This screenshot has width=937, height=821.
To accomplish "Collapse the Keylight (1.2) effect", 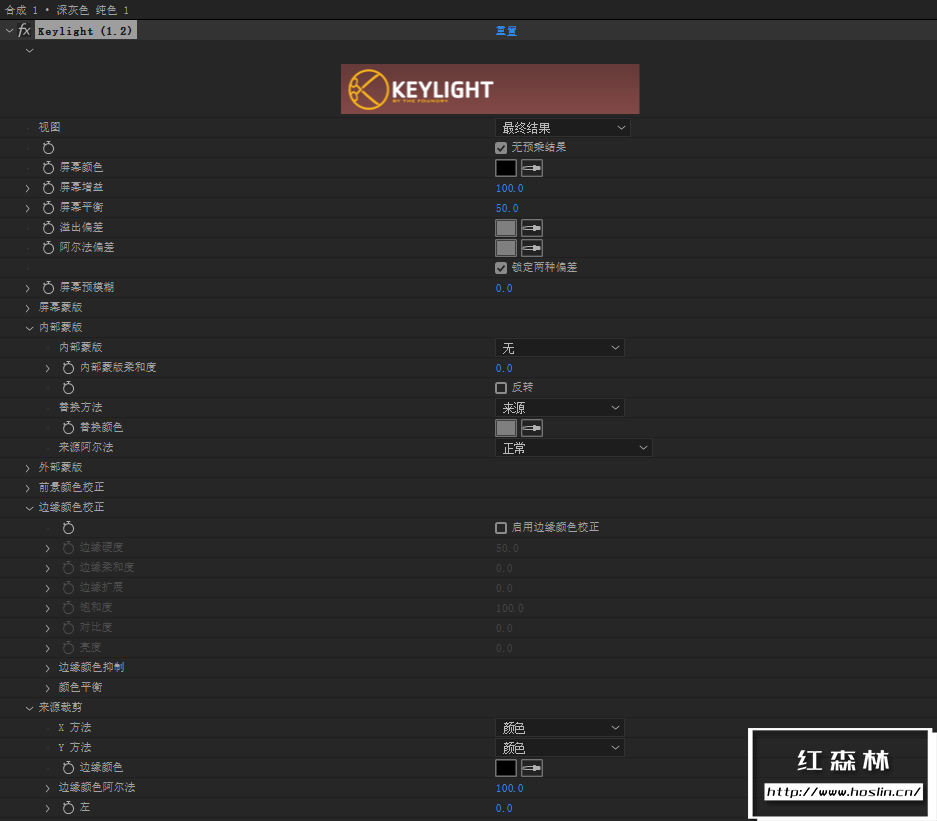I will [x=9, y=30].
